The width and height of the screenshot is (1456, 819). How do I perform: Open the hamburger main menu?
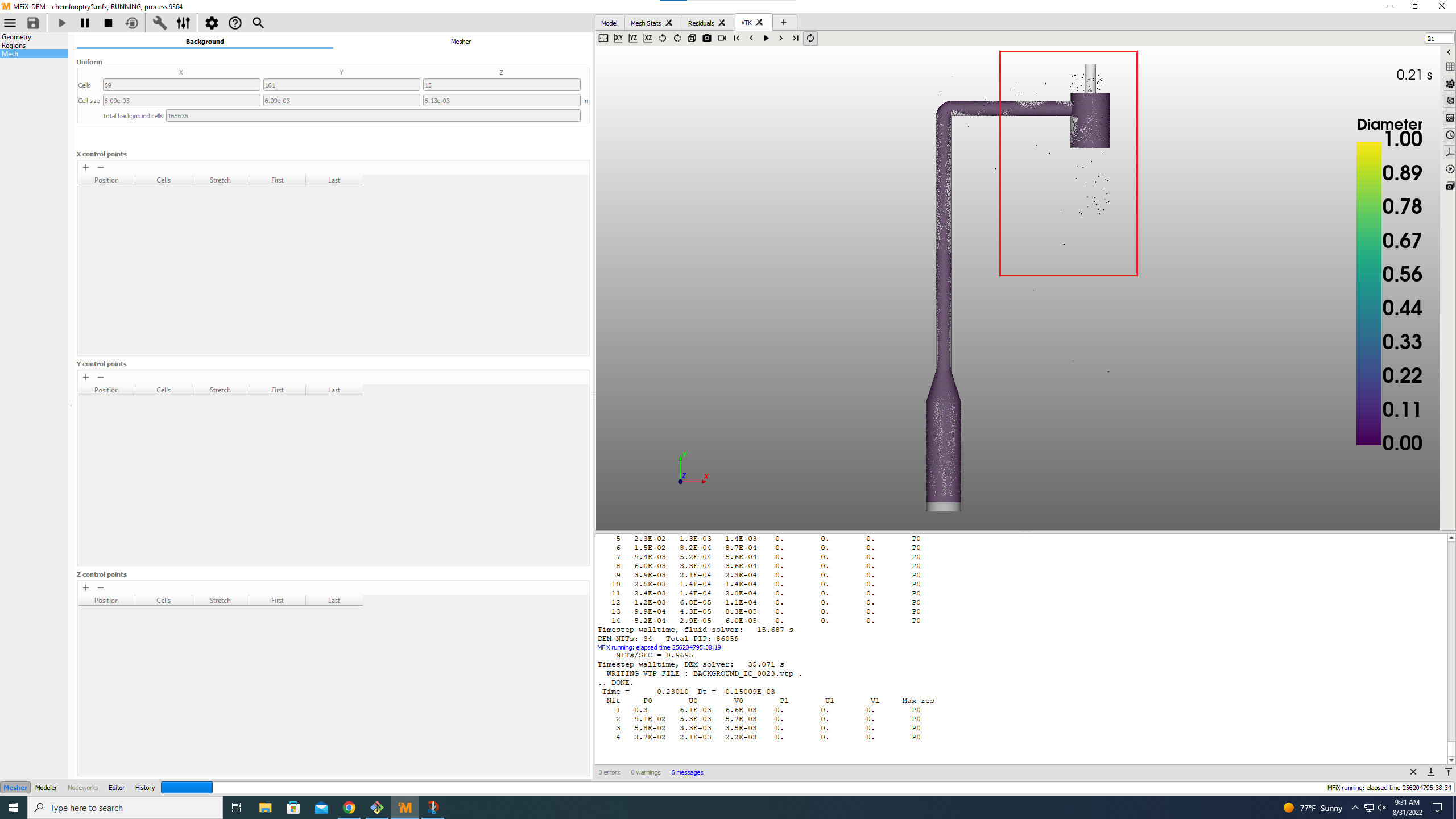coord(10,23)
